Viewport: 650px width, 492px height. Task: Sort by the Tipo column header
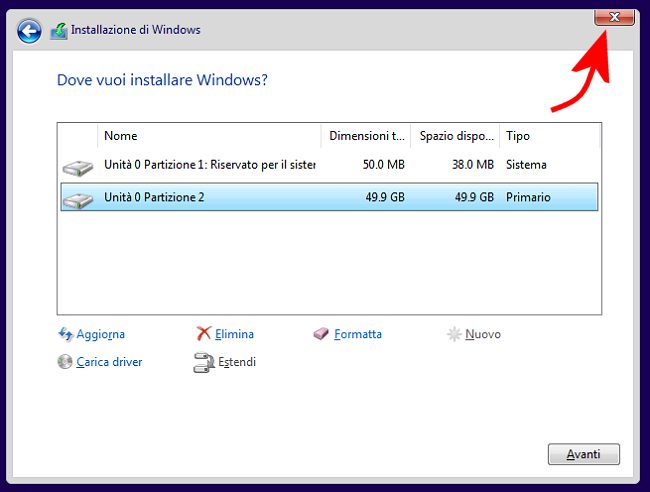pyautogui.click(x=550, y=136)
